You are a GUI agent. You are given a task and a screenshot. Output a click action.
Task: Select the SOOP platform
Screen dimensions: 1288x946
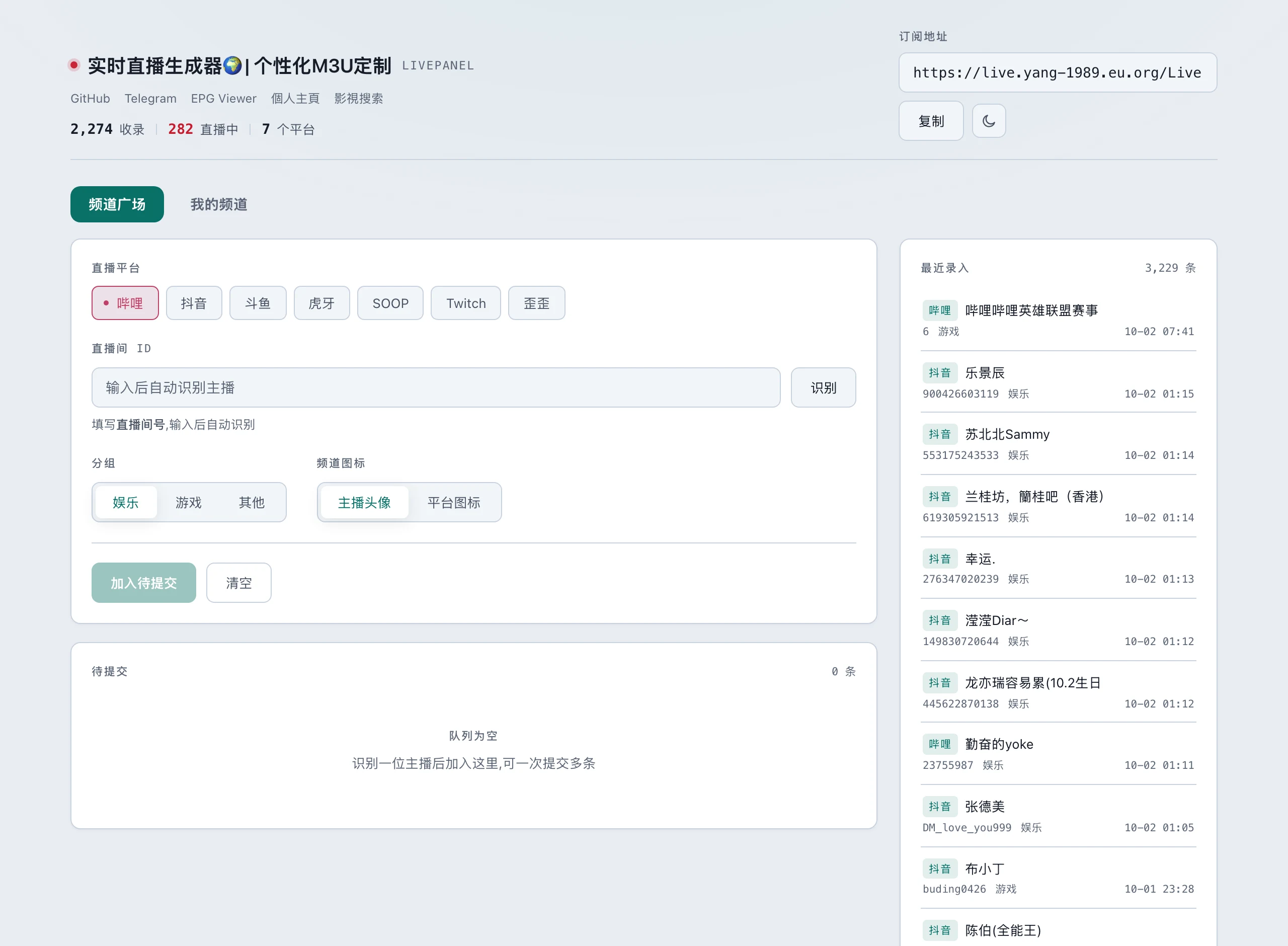pyautogui.click(x=390, y=303)
